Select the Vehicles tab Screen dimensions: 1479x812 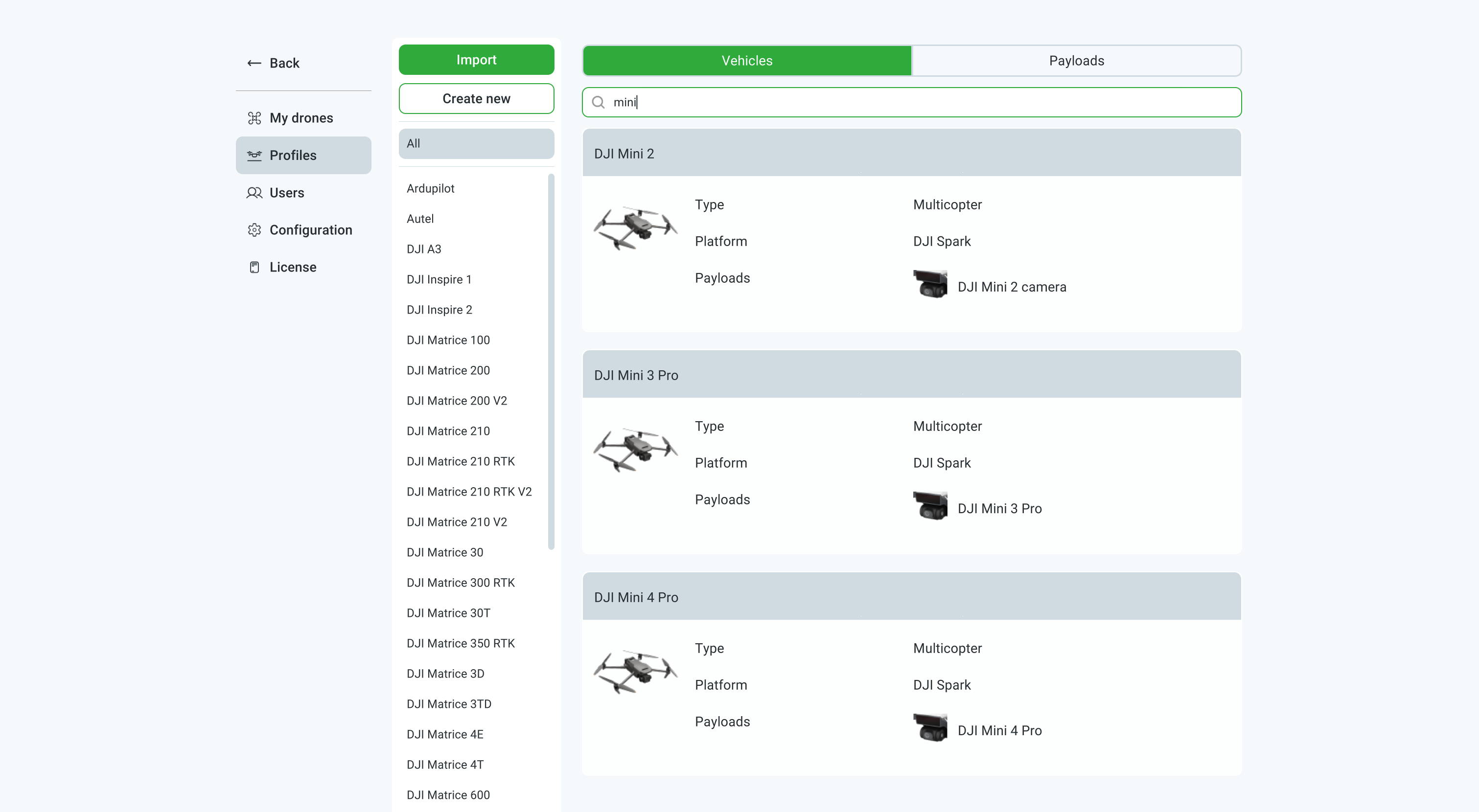tap(746, 61)
